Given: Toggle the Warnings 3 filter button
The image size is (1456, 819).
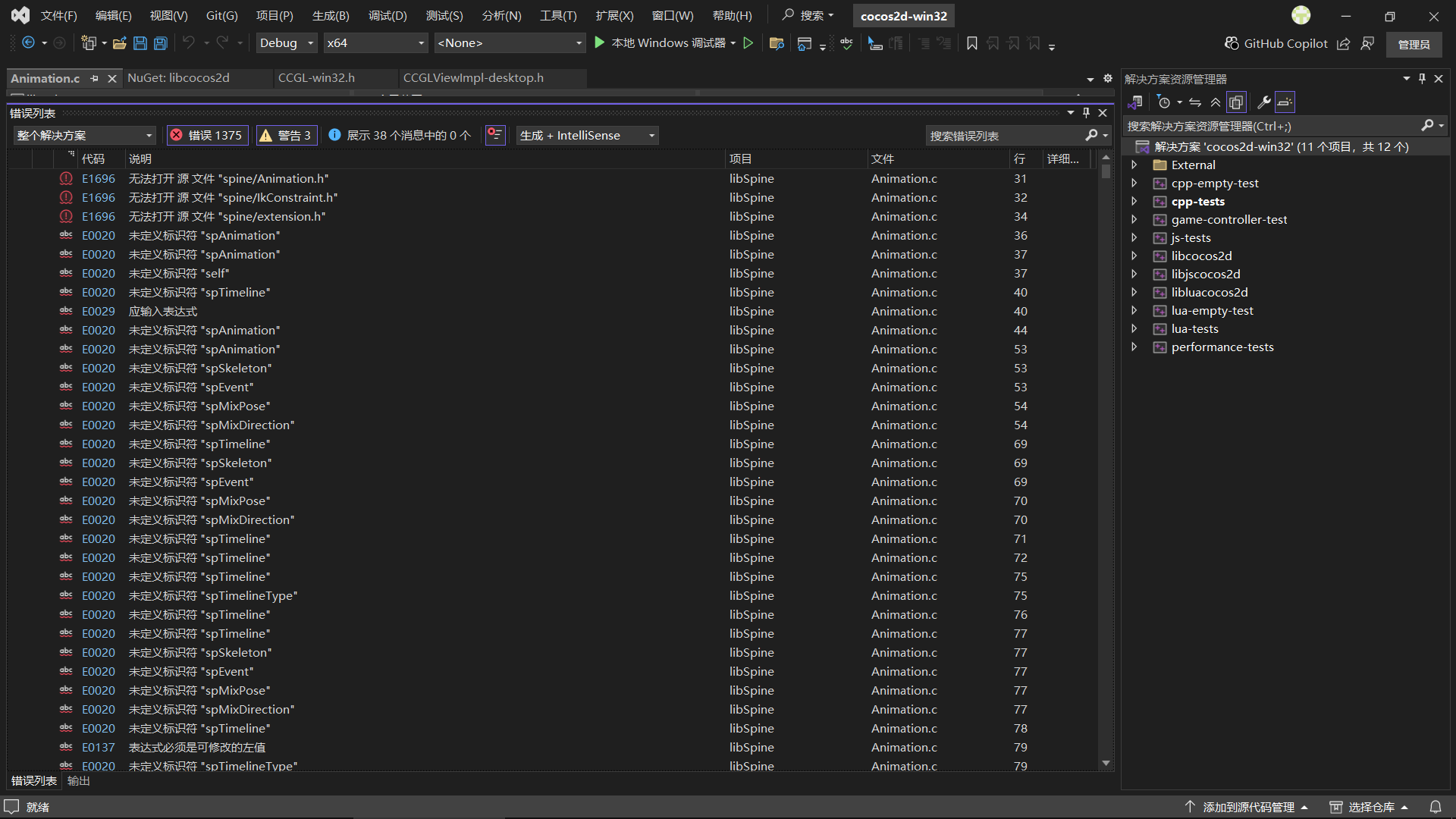Looking at the screenshot, I should (286, 135).
